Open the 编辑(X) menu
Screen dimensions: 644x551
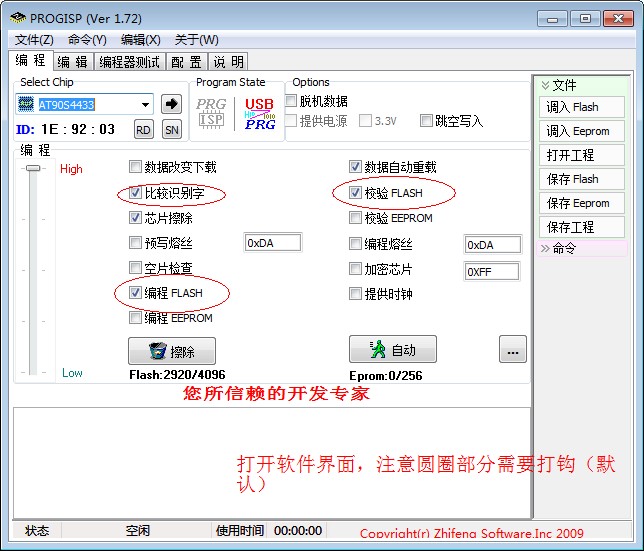pyautogui.click(x=140, y=40)
